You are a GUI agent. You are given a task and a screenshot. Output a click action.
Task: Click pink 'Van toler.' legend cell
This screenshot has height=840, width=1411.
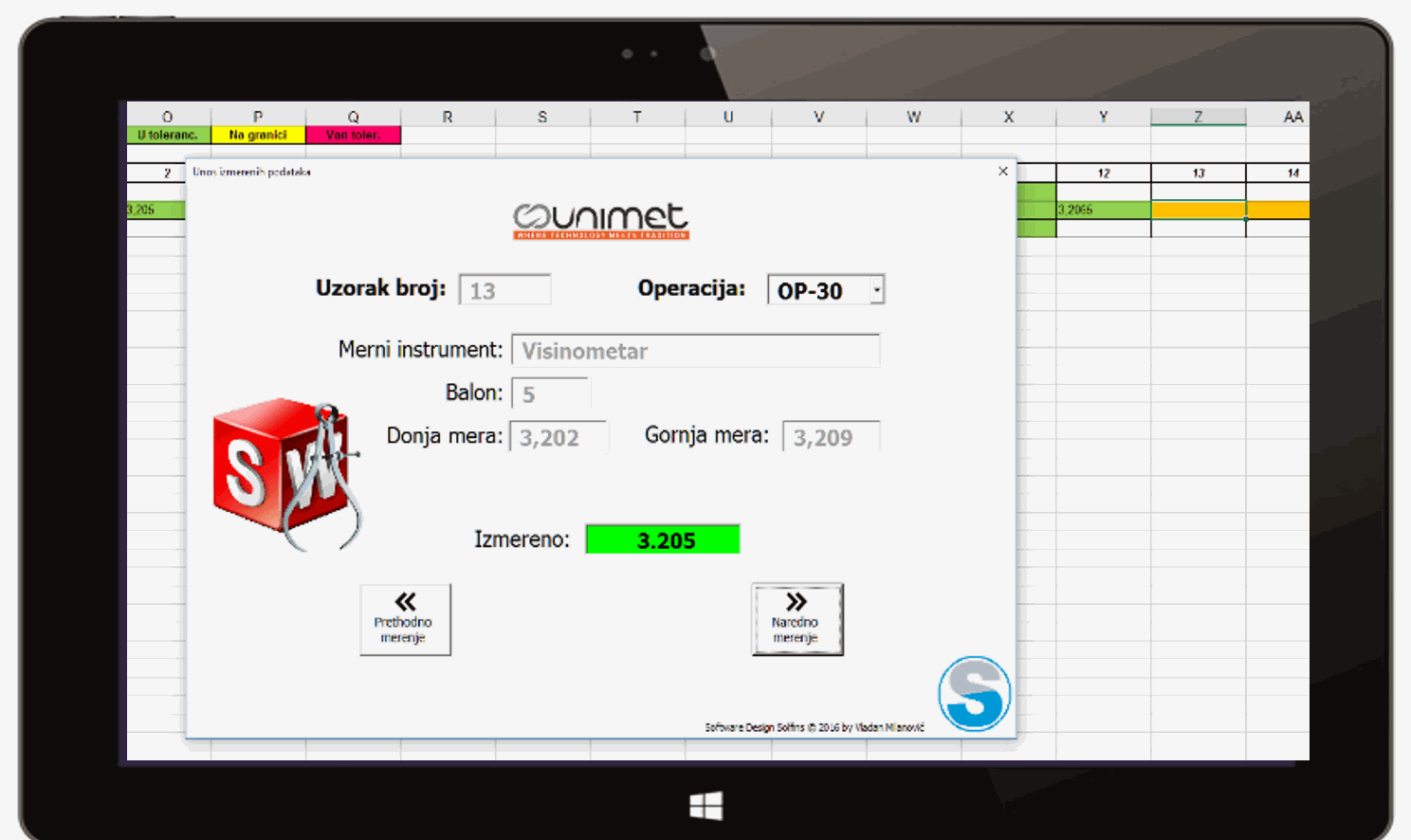(353, 136)
